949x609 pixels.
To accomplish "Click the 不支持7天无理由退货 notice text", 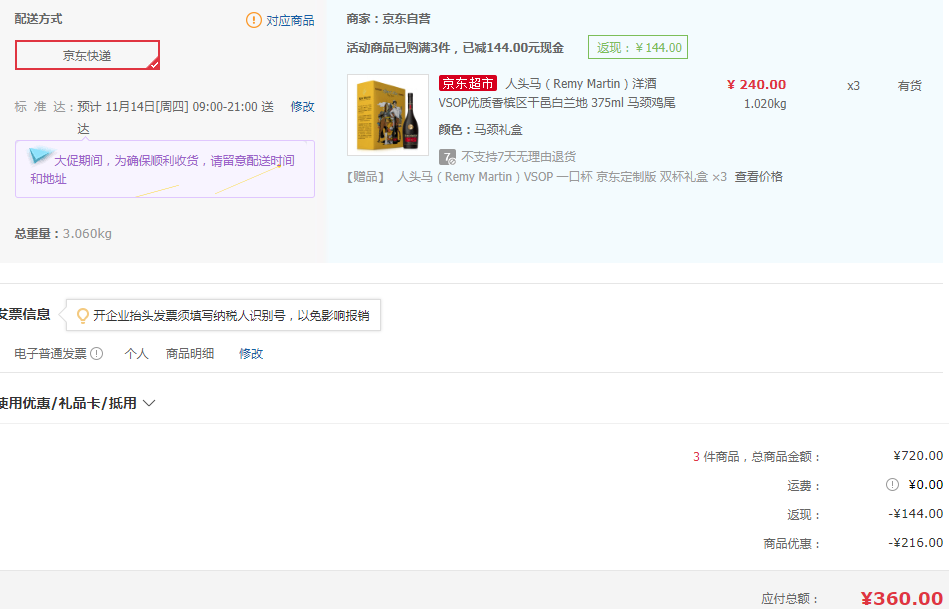I will click(519, 157).
